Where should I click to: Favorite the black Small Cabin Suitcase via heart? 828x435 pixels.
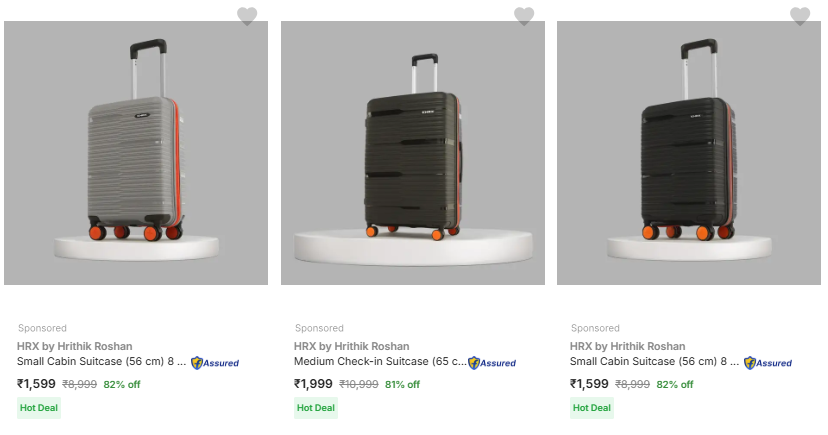[800, 16]
